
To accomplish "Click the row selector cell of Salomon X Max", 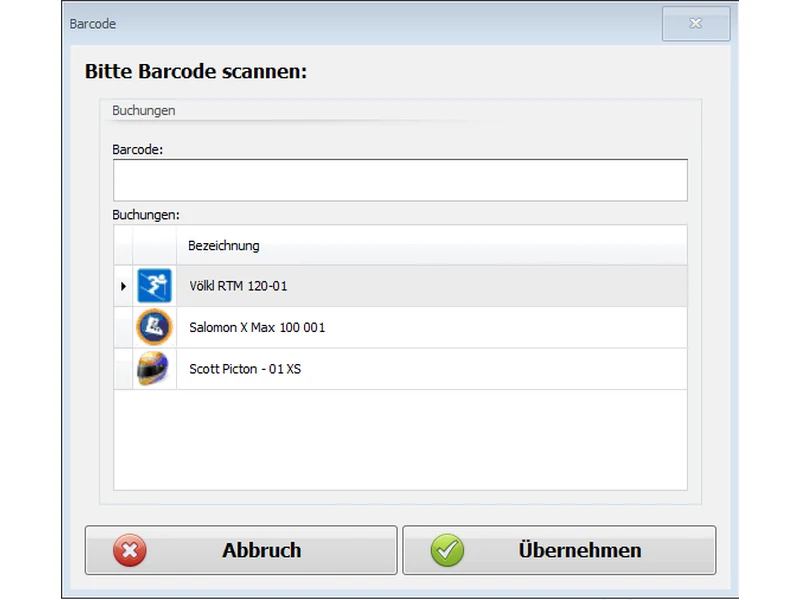I will [123, 328].
